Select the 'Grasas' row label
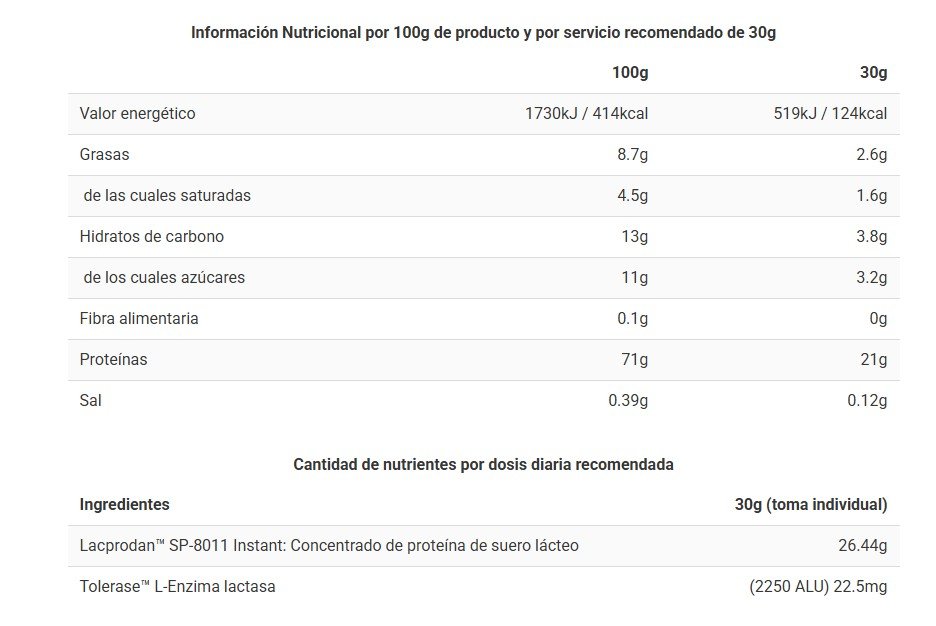The image size is (936, 626). pos(105,155)
